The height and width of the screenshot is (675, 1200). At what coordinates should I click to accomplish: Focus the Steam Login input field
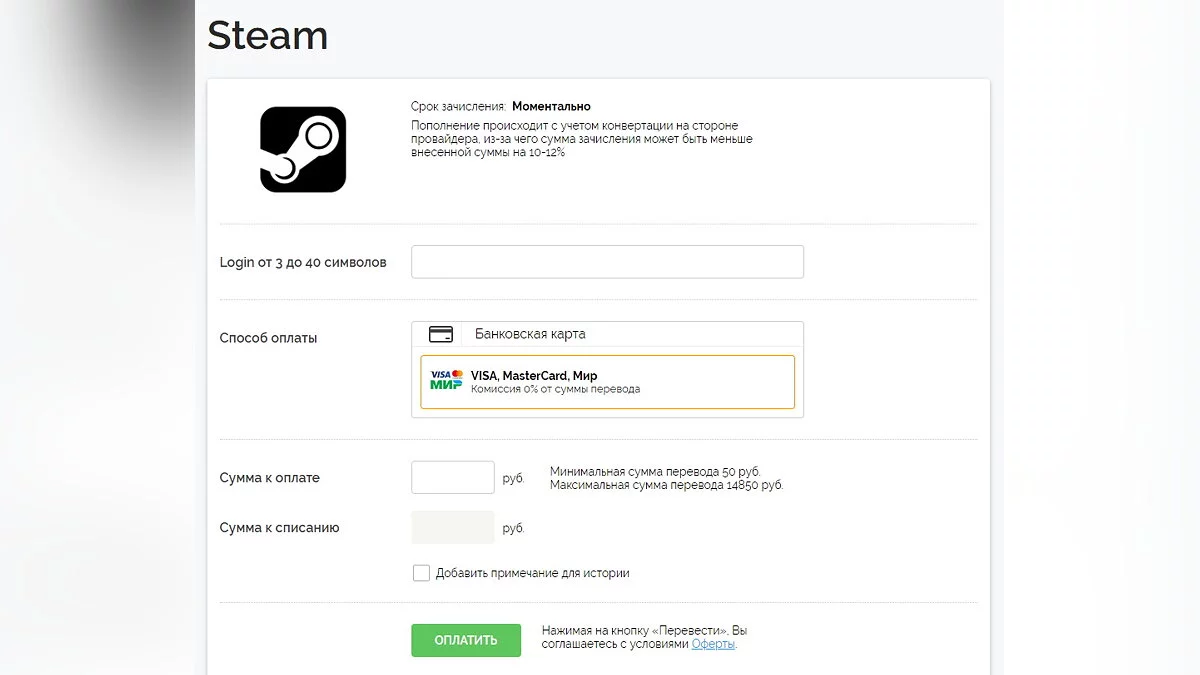coord(607,262)
